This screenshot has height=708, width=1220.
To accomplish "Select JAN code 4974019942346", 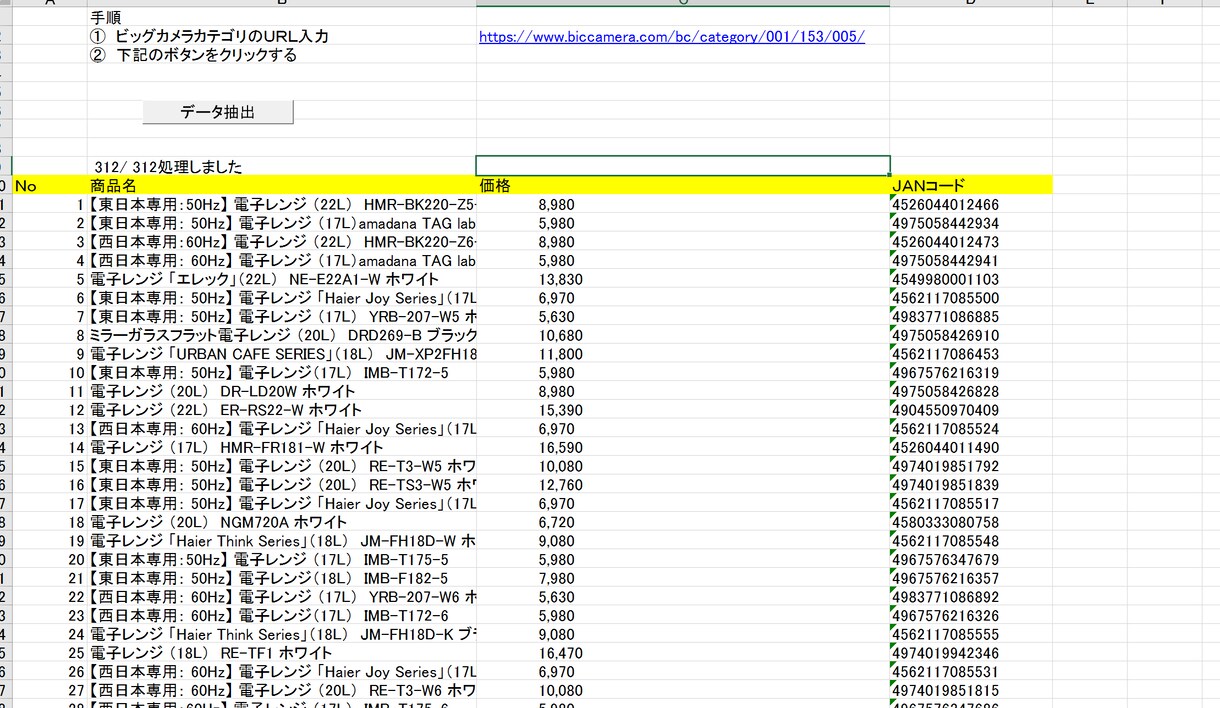I will 971,653.
